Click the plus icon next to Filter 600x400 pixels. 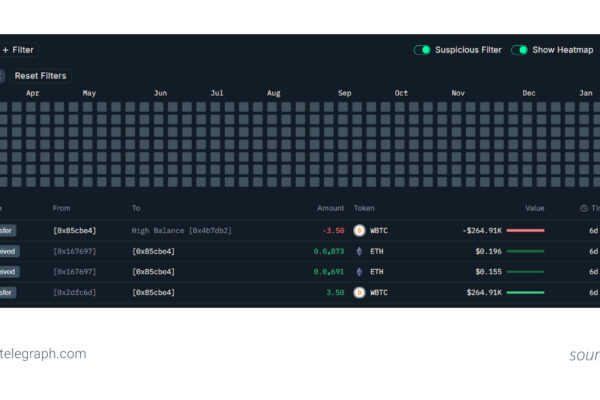5,49
